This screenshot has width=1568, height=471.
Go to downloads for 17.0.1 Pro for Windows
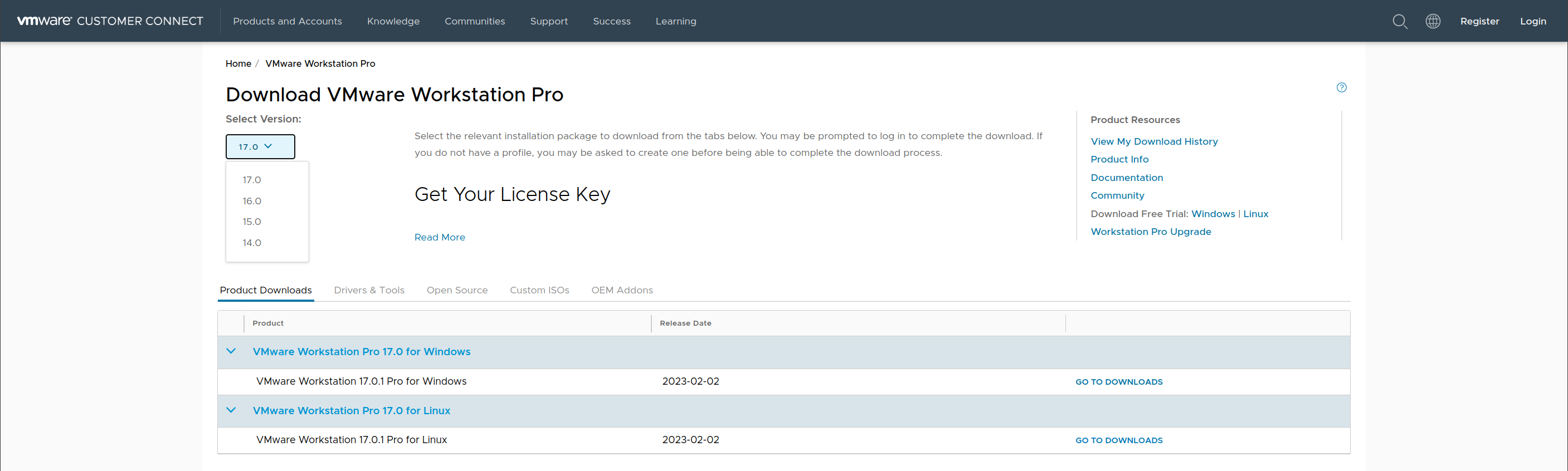[x=1119, y=382]
